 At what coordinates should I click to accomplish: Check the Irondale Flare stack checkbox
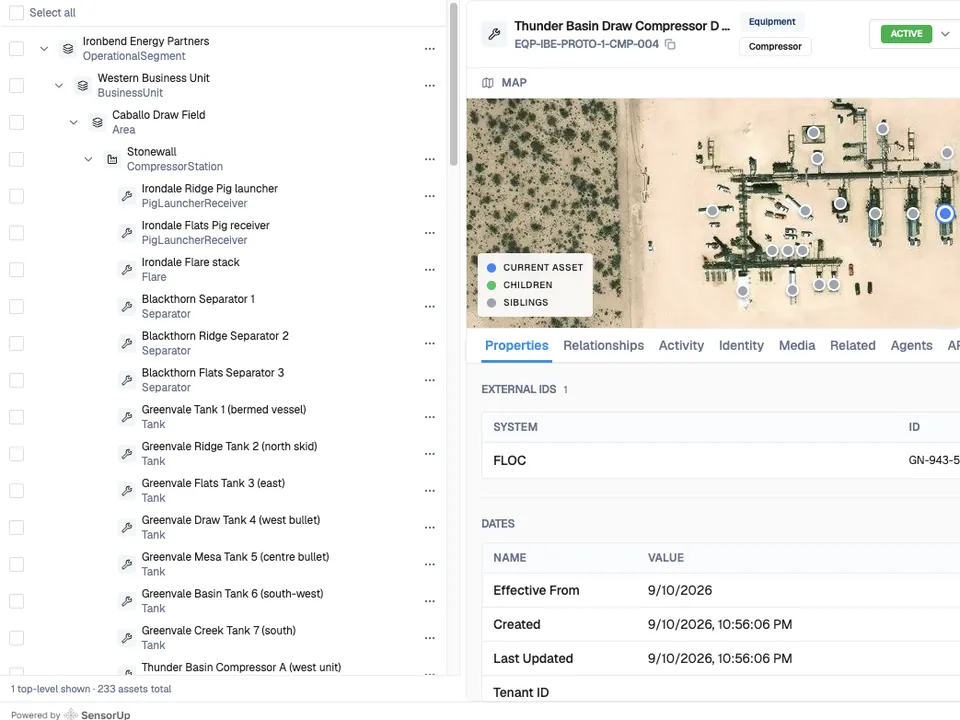[17, 269]
